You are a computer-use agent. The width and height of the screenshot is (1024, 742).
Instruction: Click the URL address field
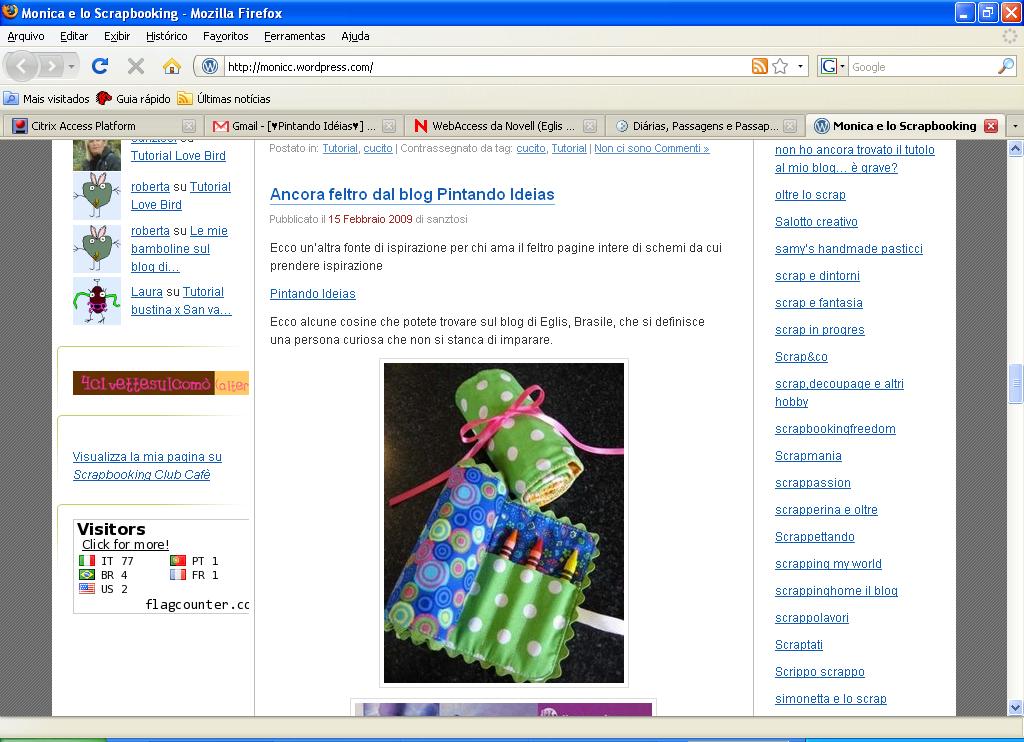pyautogui.click(x=487, y=67)
